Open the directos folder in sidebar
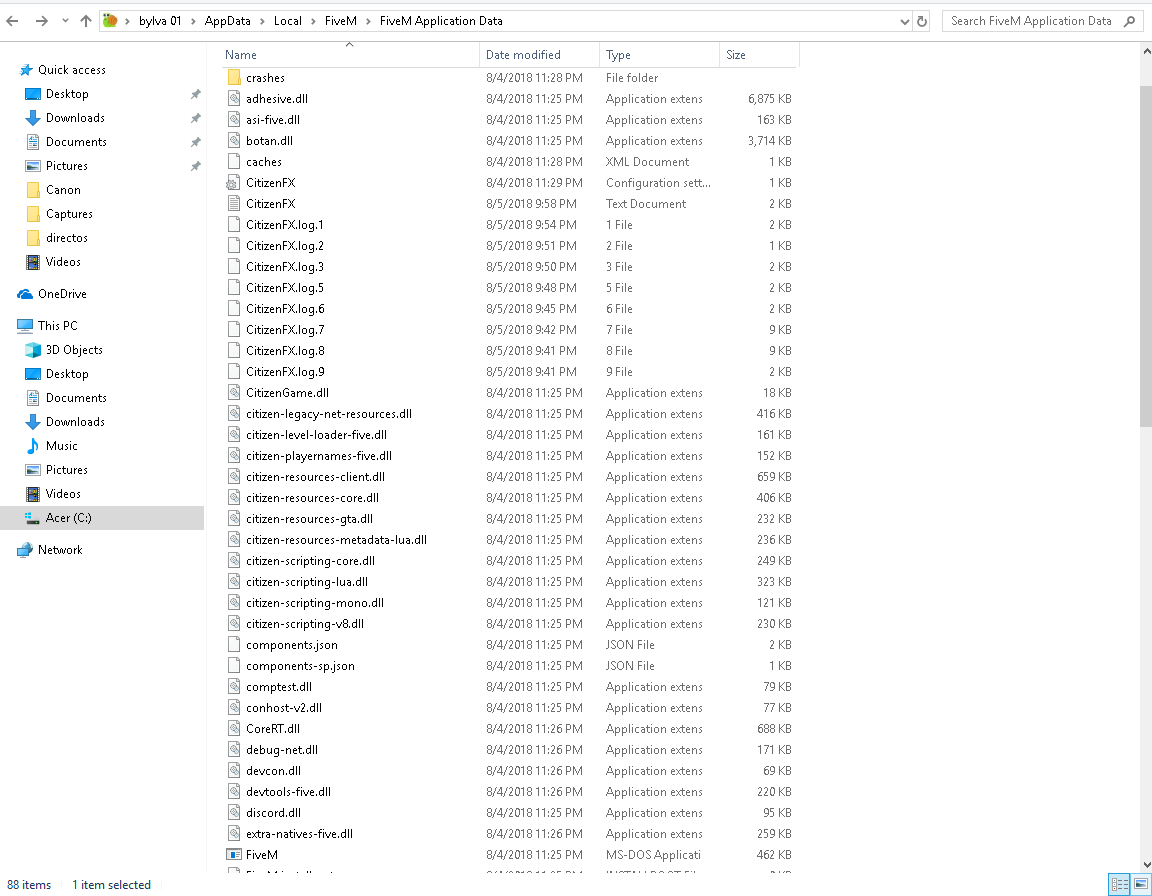 [x=67, y=238]
